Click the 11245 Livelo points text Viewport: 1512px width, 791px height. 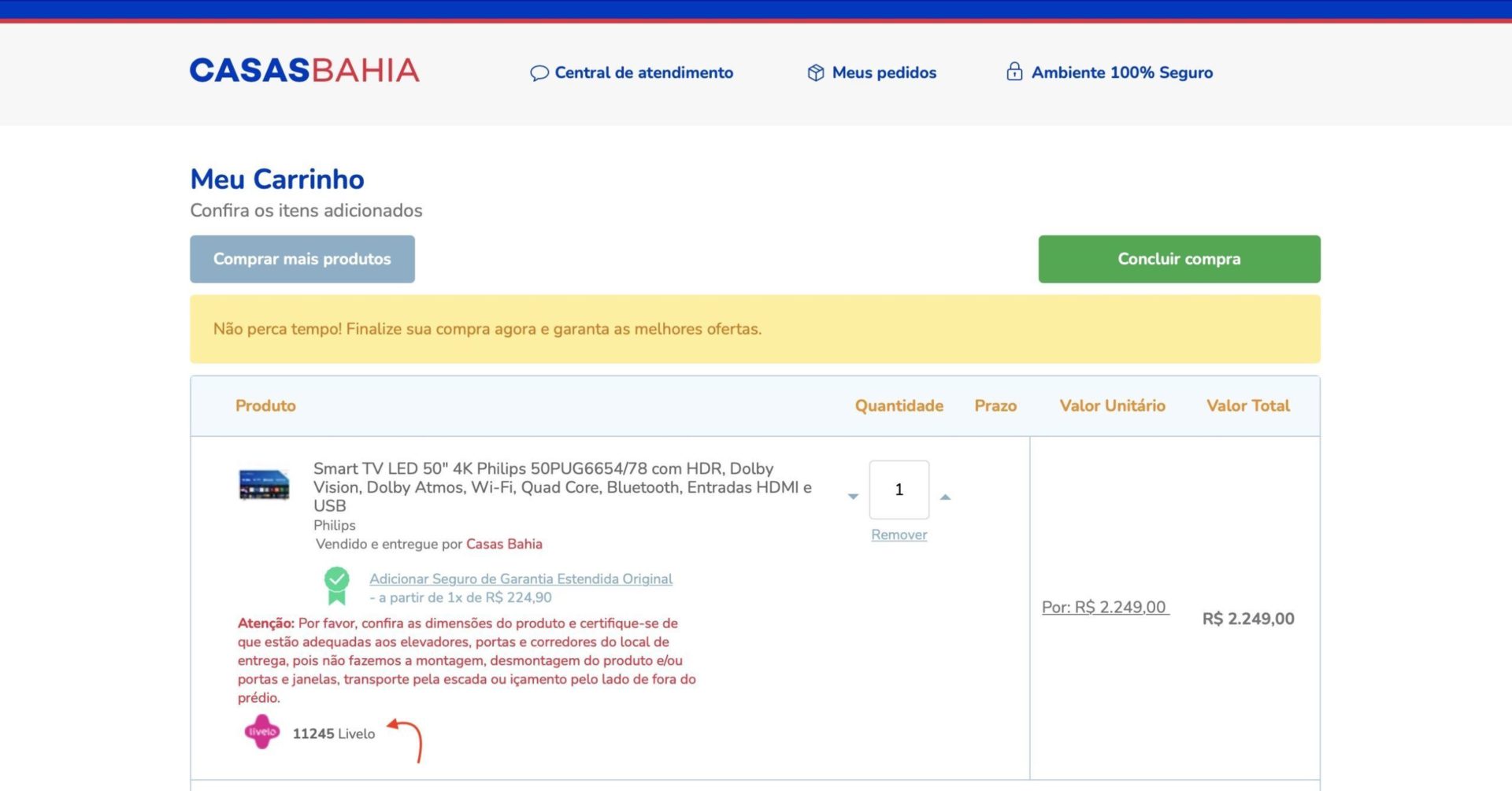334,734
